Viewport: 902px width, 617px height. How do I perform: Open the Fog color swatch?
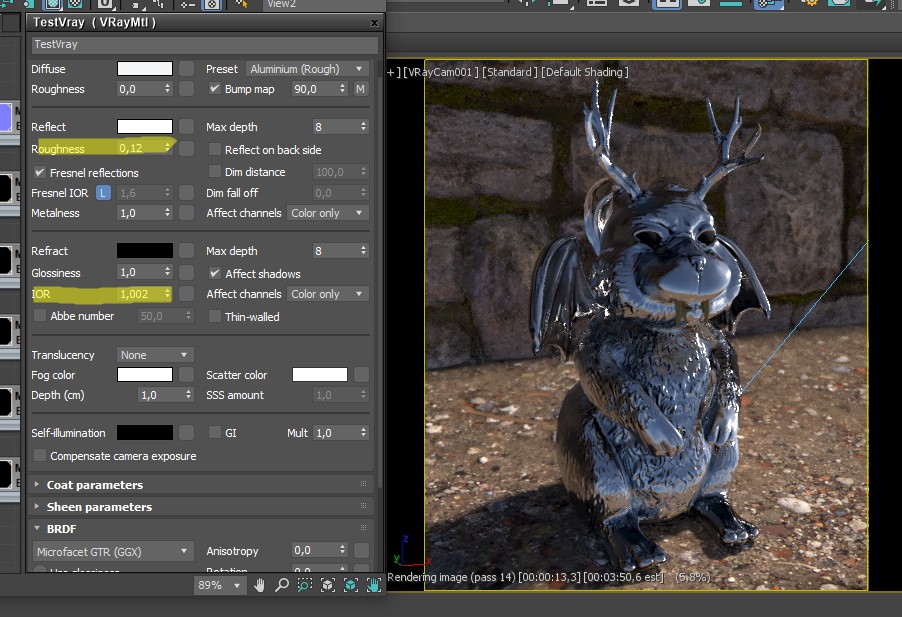145,375
